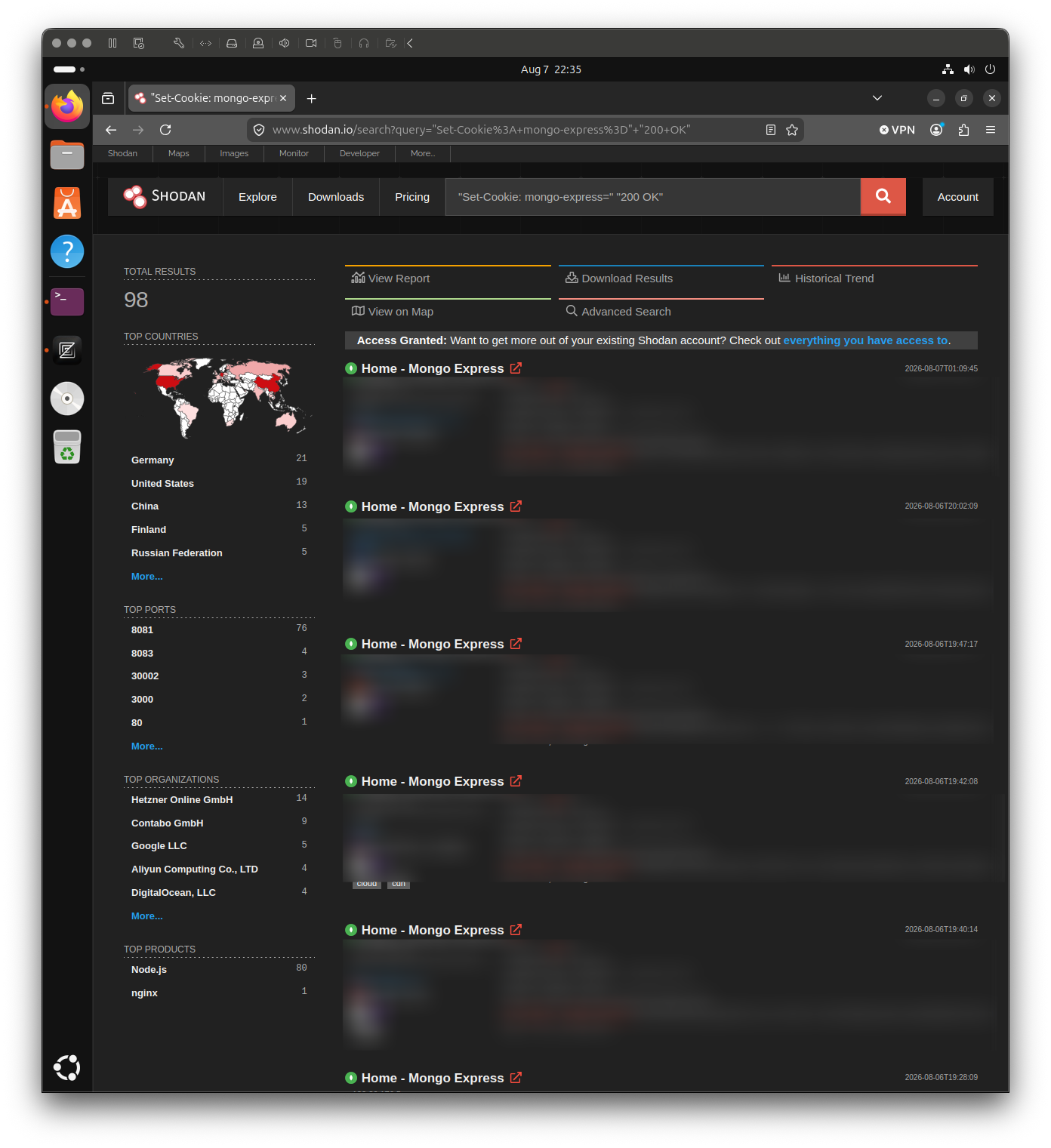Expand more countries with More link
The image size is (1051, 1148).
pyautogui.click(x=147, y=577)
